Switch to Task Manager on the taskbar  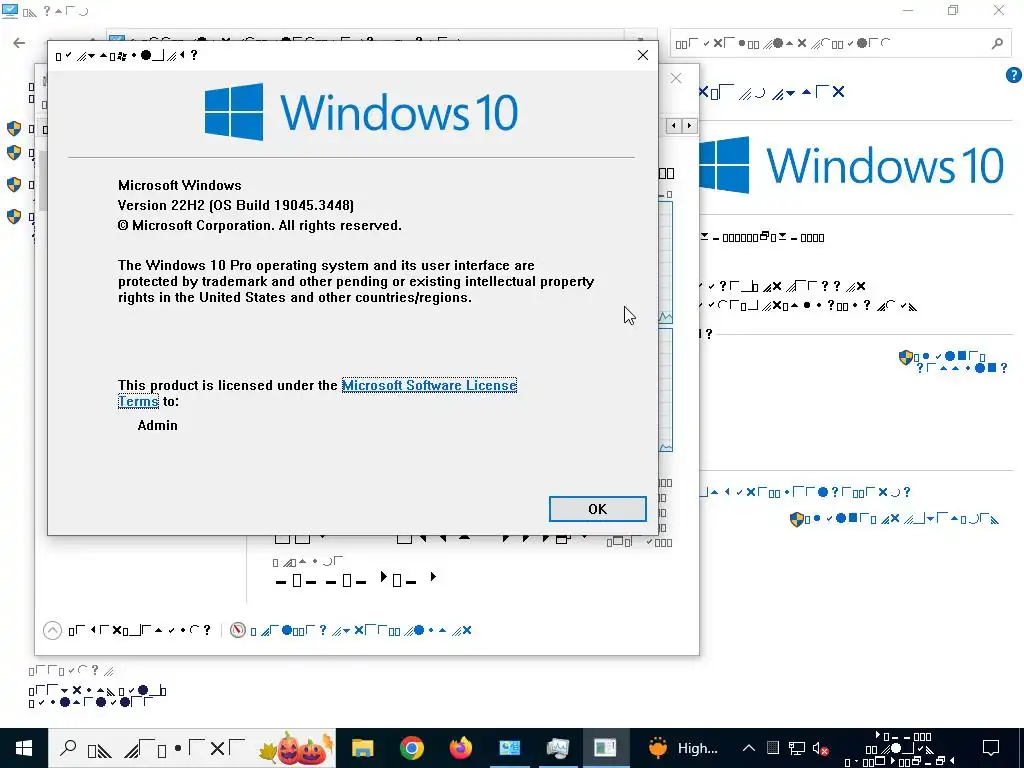tap(558, 748)
